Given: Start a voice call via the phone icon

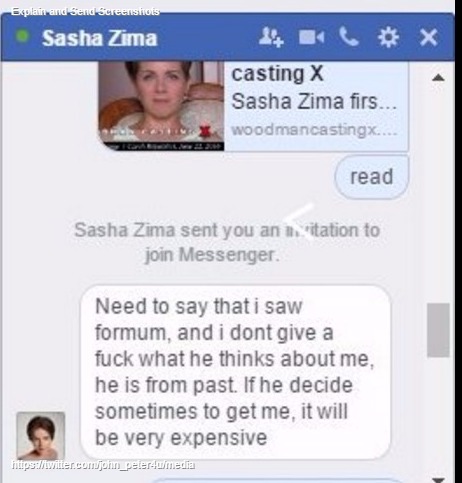Looking at the screenshot, I should click(349, 37).
